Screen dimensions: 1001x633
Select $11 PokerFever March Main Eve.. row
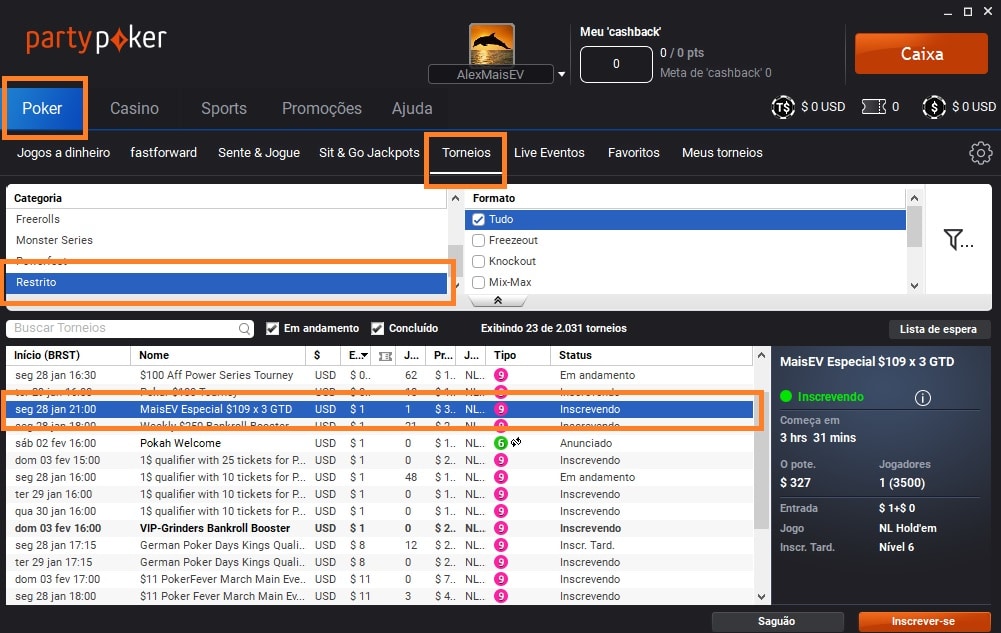pos(380,579)
